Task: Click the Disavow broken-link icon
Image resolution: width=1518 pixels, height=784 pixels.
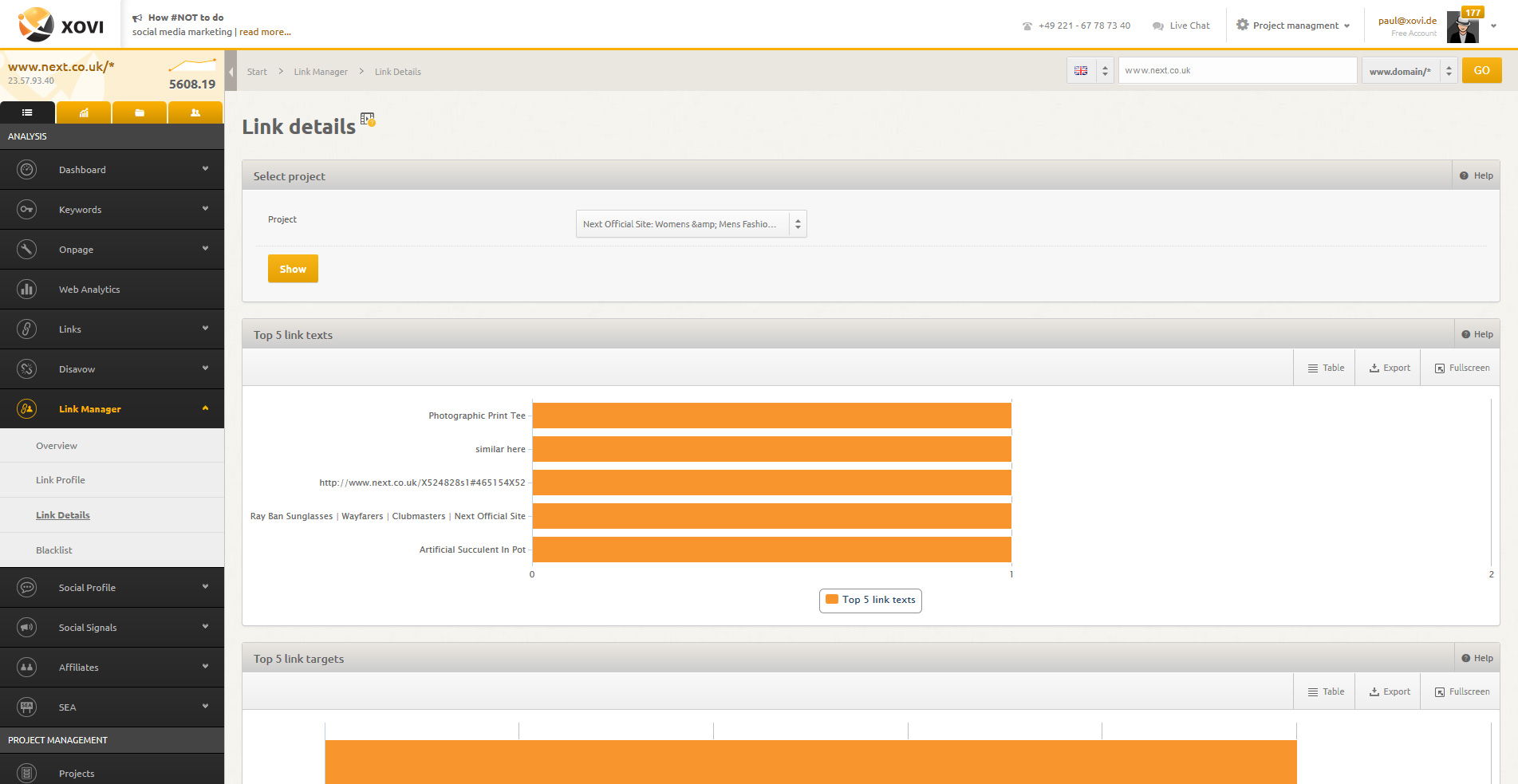Action: tap(27, 369)
